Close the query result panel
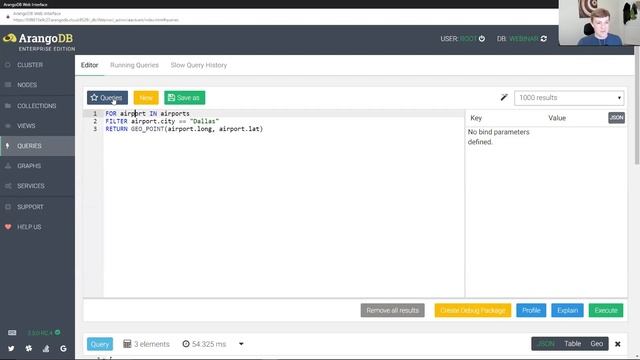Viewport: 640px width, 360px height. (x=618, y=344)
